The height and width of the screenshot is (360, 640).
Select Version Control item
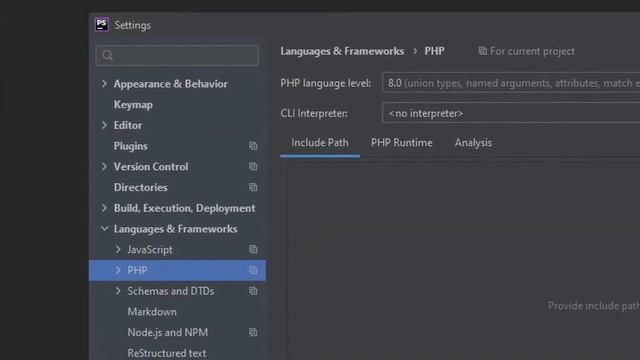[151, 167]
